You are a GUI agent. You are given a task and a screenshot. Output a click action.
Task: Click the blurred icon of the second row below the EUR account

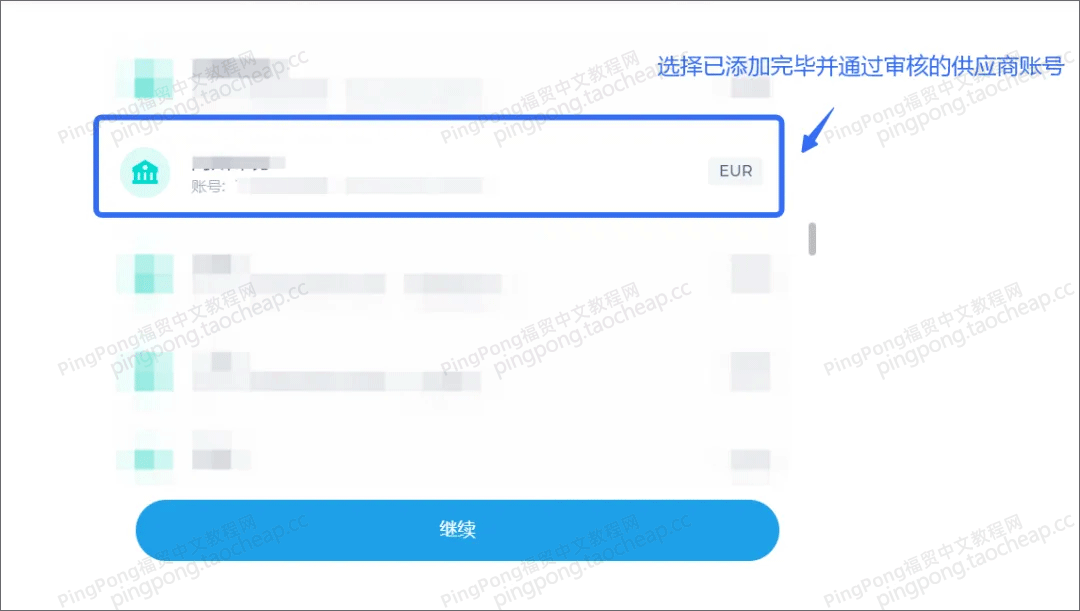(145, 371)
